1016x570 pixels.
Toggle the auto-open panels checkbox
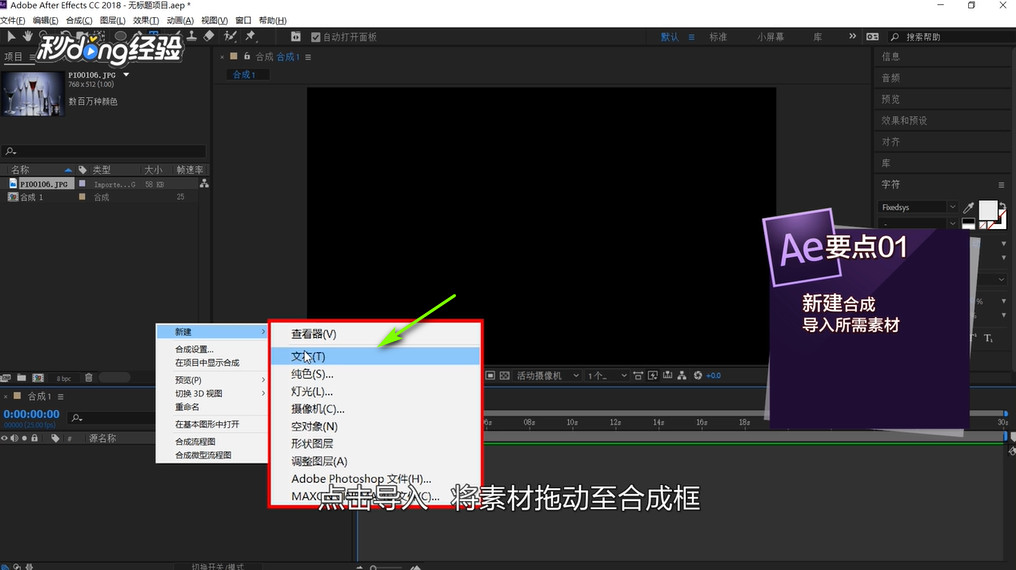click(x=316, y=37)
